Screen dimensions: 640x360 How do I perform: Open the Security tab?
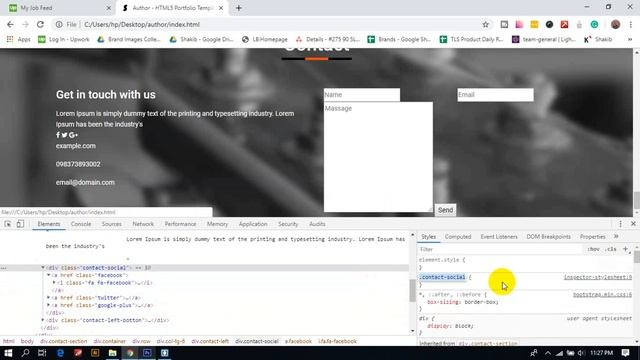[x=288, y=224]
